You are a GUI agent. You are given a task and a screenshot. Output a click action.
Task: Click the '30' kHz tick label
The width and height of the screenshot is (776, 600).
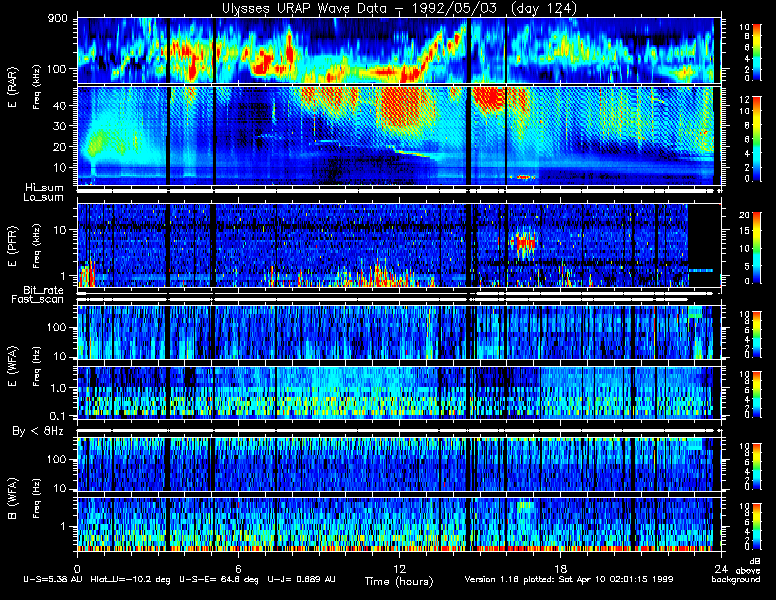click(60, 126)
